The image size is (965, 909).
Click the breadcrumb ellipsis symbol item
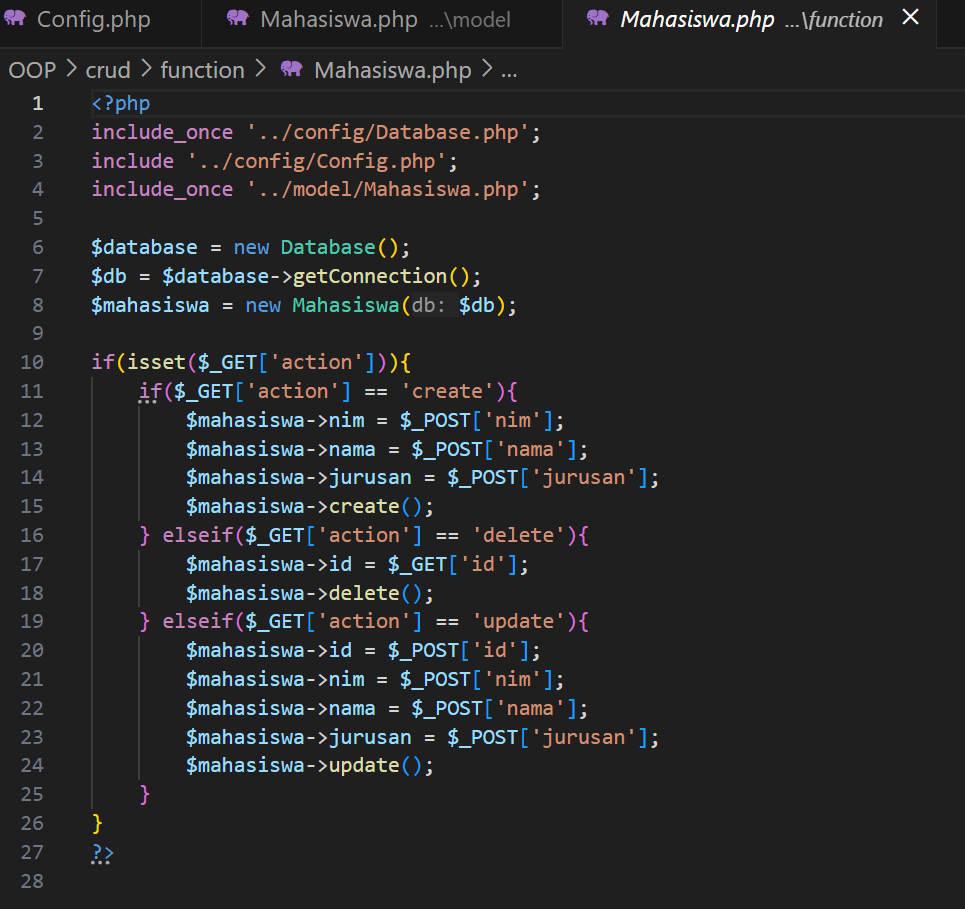(508, 70)
